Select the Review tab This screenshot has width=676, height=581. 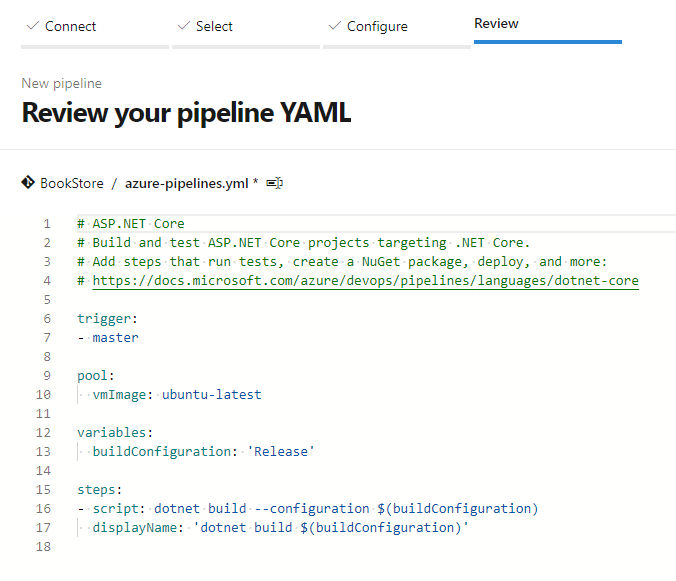pyautogui.click(x=496, y=23)
